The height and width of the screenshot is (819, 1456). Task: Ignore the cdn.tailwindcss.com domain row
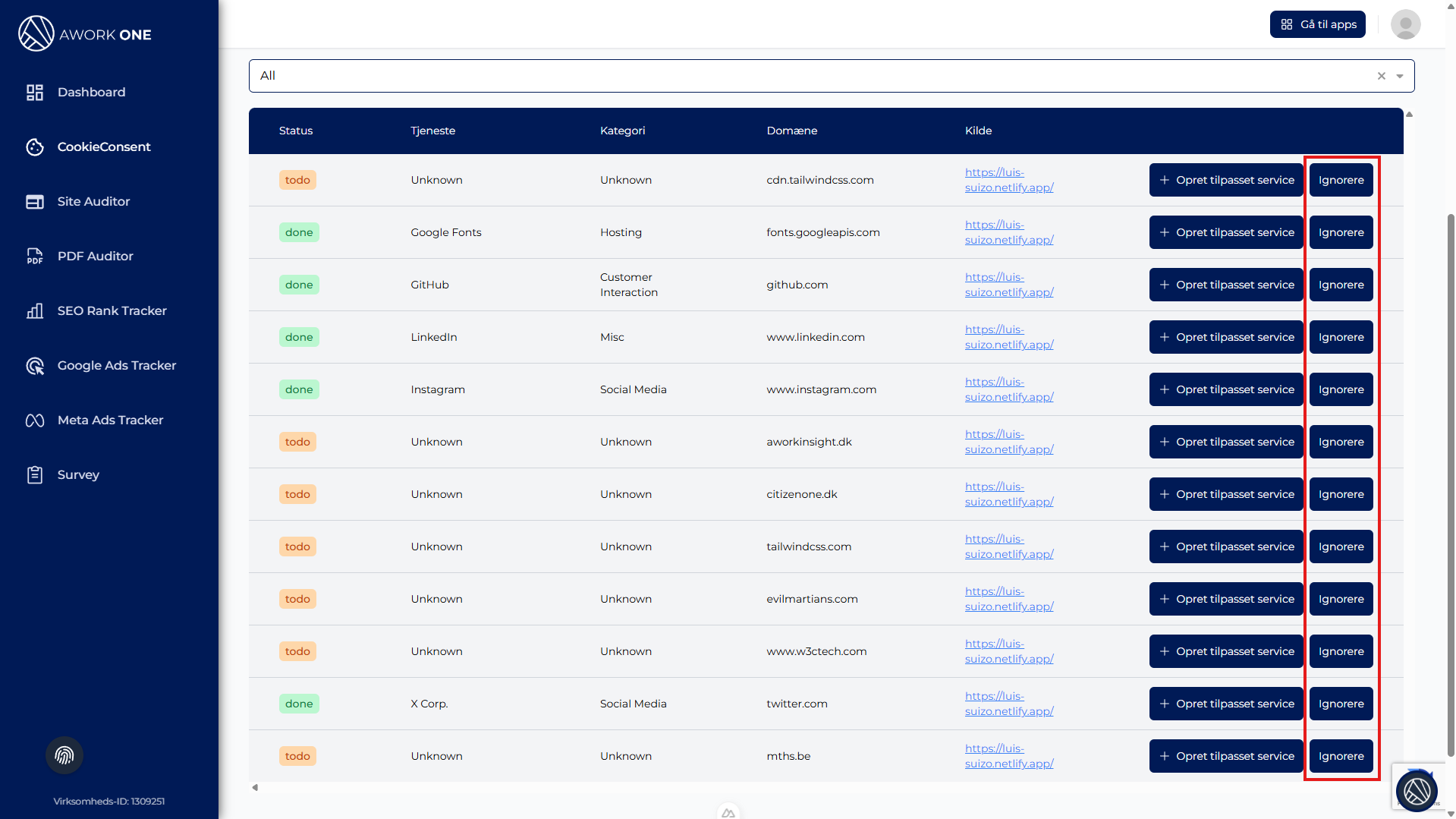[x=1341, y=180]
